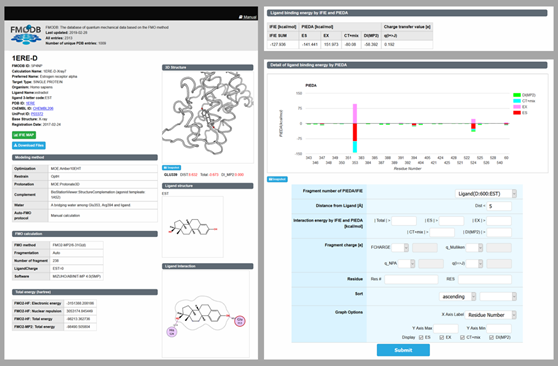
Task: Toggle the DI(MP2) display checkbox
Action: pos(491,337)
